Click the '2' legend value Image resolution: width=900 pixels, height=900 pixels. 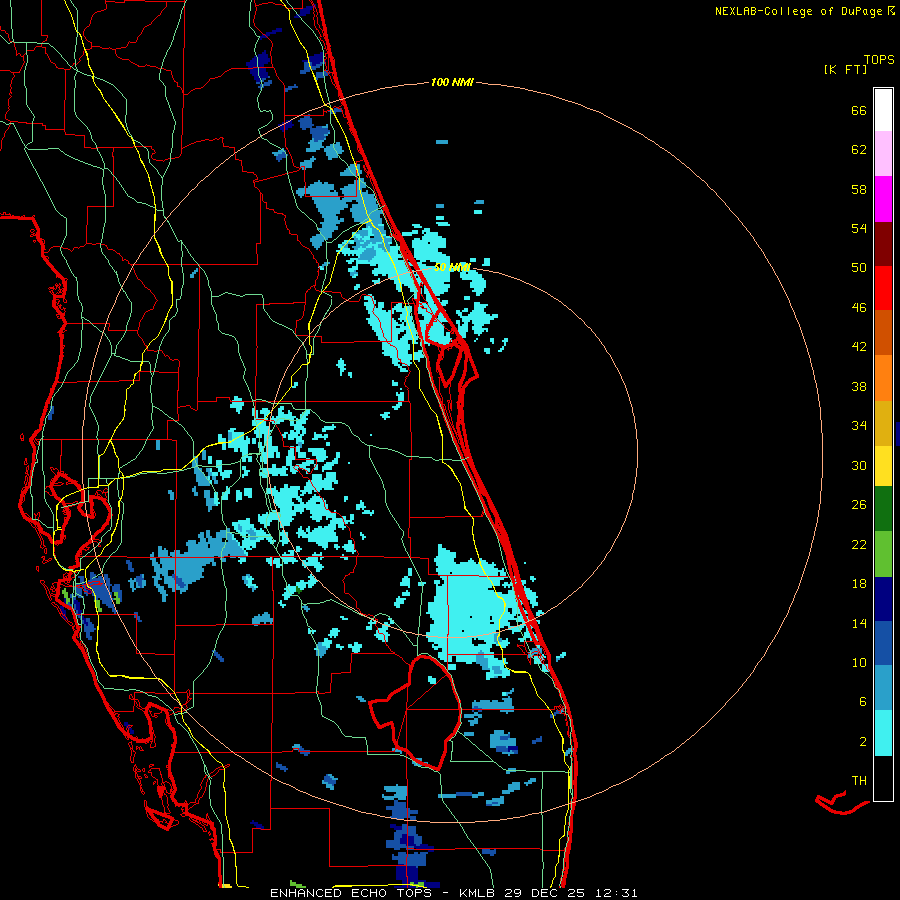click(863, 741)
